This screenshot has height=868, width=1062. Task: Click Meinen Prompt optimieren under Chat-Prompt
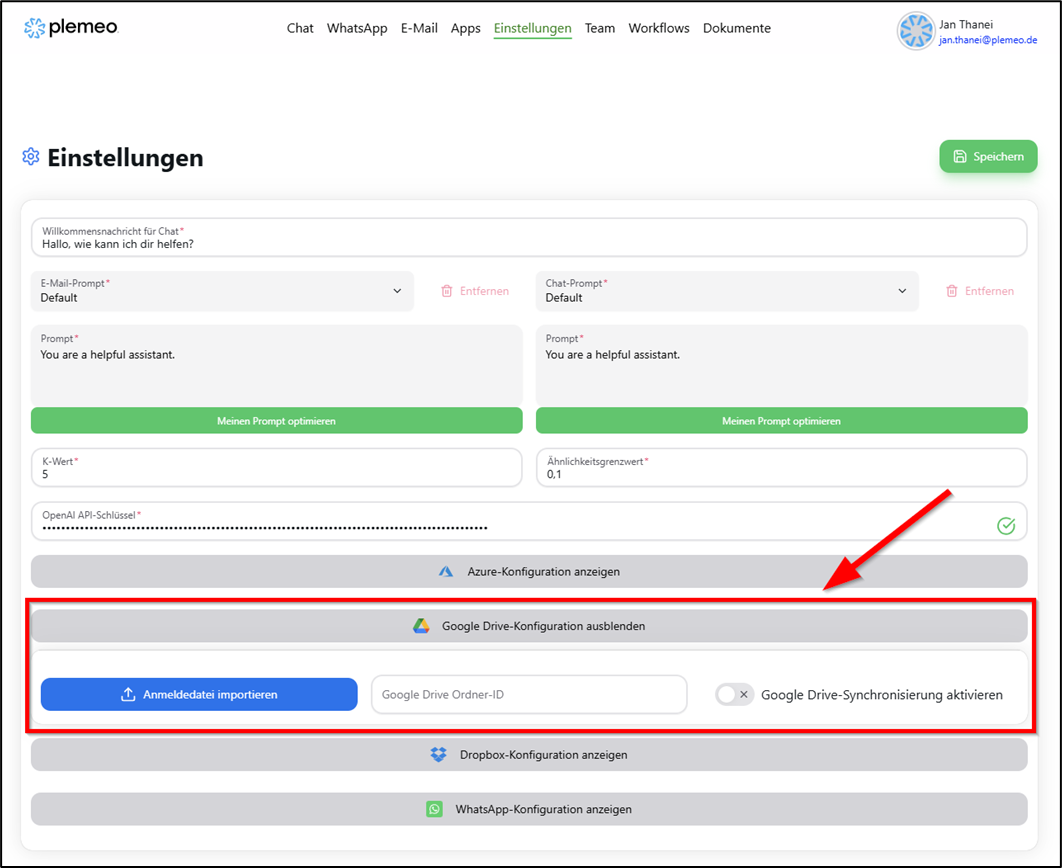781,420
